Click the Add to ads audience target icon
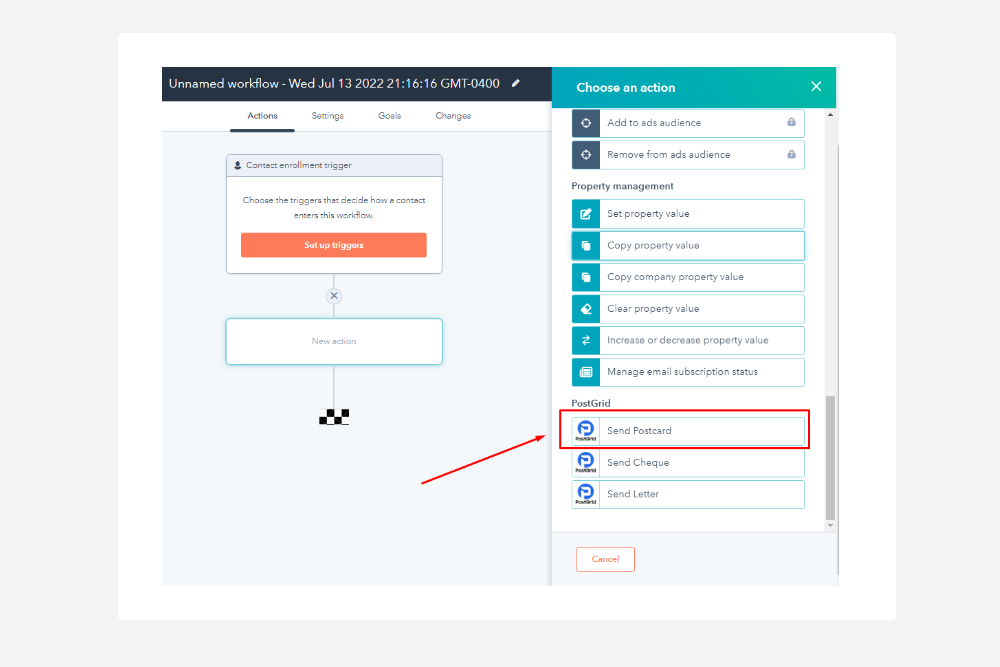 click(585, 123)
